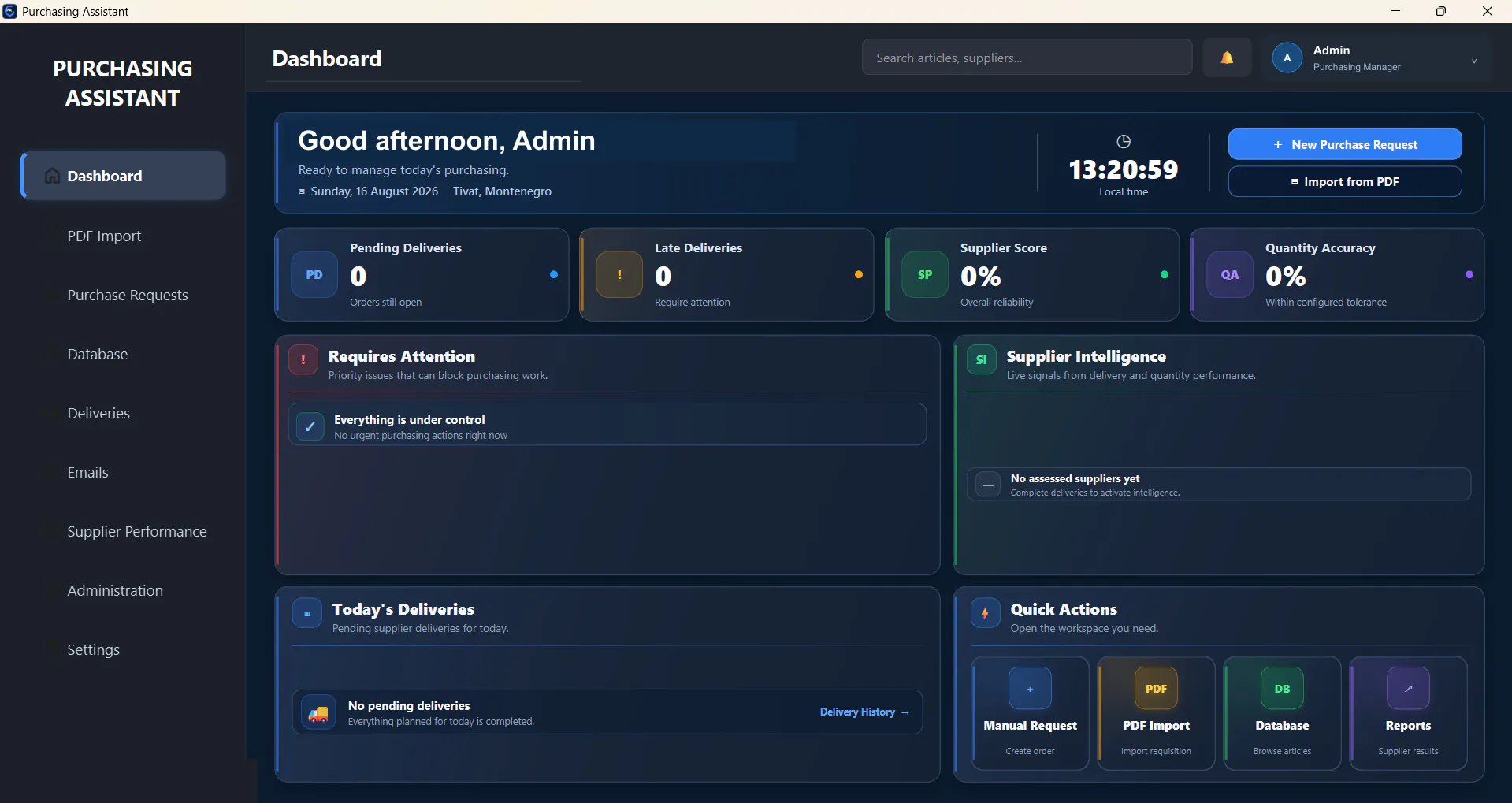Image resolution: width=1512 pixels, height=803 pixels.
Task: Click the Manual Request plus icon
Action: 1030,689
